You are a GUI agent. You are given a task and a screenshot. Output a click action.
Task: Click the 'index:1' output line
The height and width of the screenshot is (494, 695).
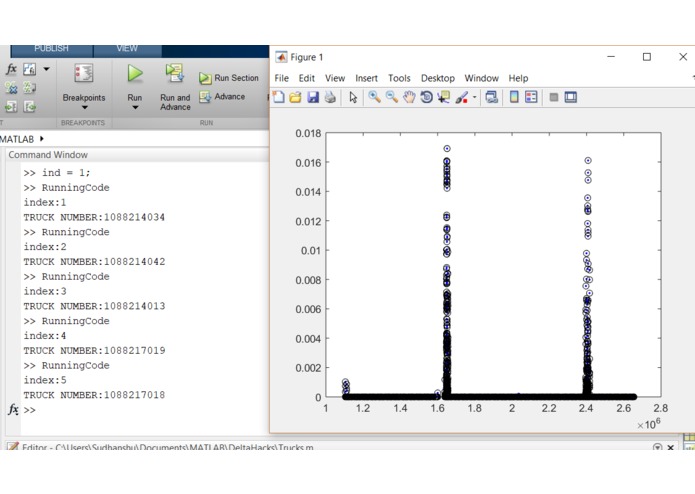coord(45,202)
